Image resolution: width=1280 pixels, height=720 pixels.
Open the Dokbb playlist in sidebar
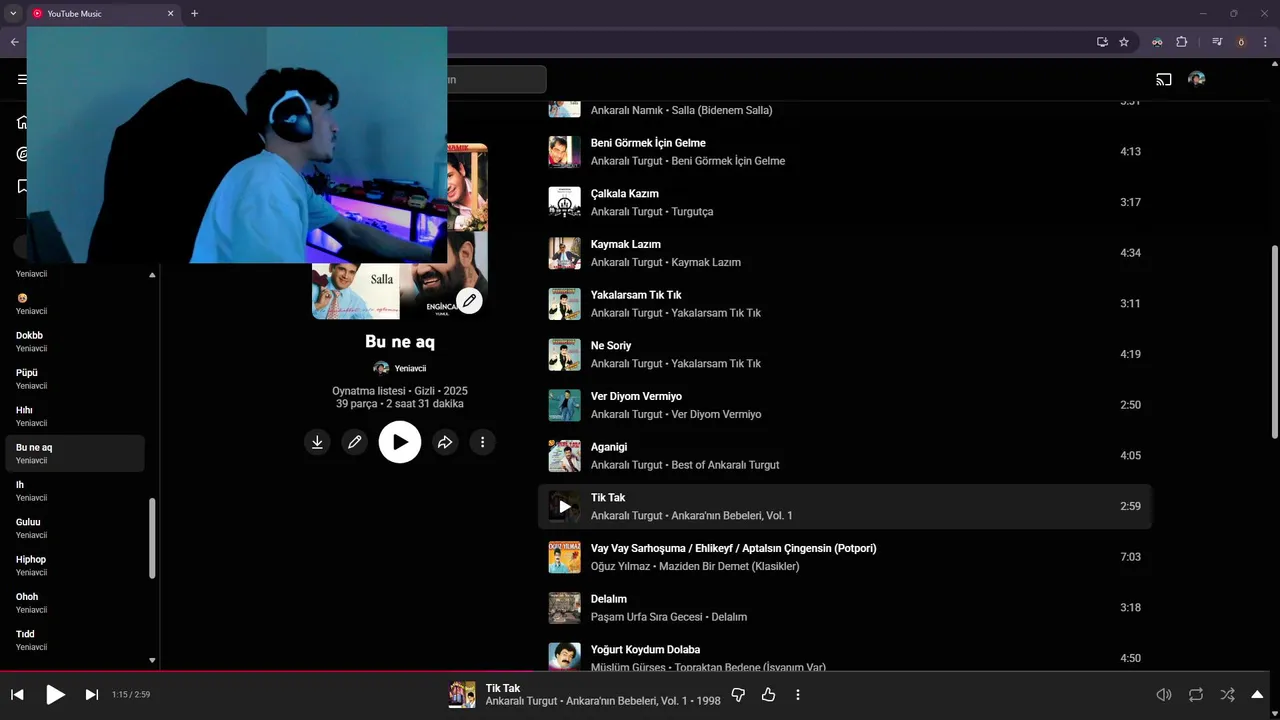(x=75, y=341)
